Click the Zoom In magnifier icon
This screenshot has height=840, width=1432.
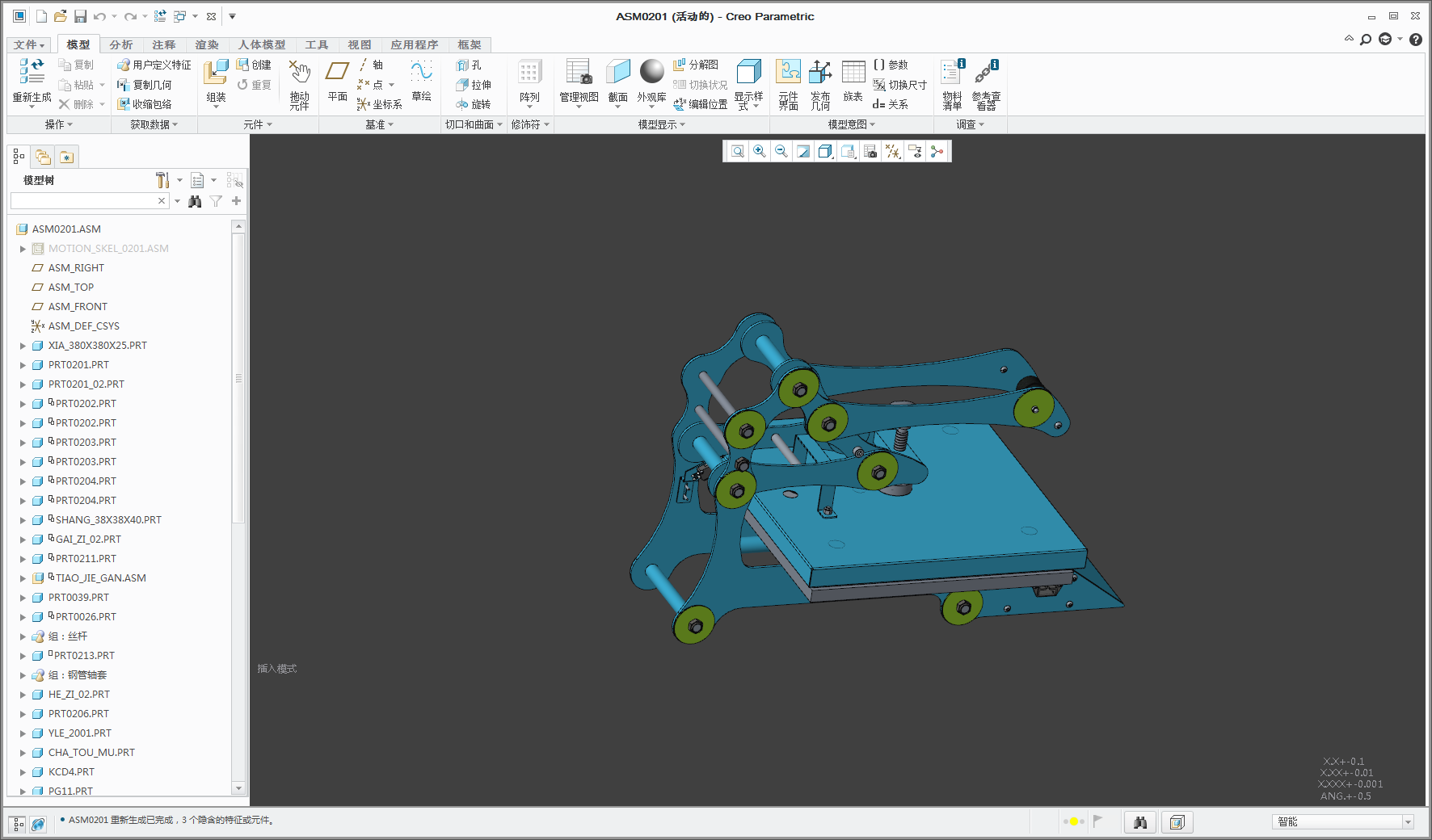pyautogui.click(x=760, y=151)
